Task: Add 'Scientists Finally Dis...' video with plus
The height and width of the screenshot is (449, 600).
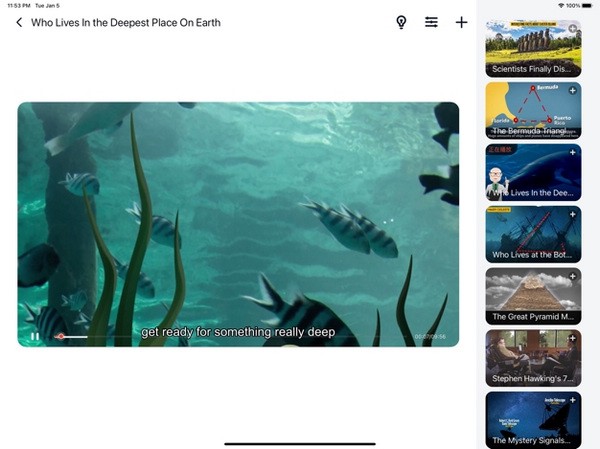Action: pos(572,29)
